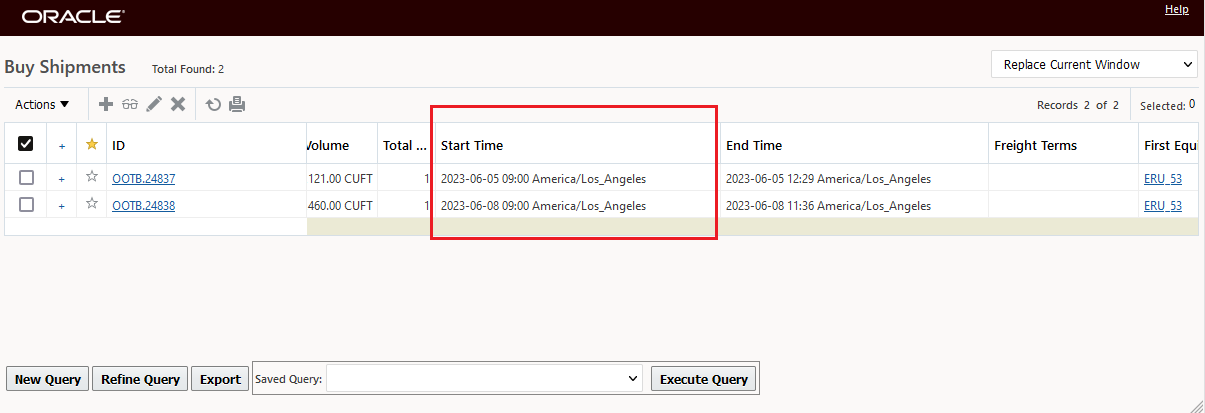Open shipment OOTB.24838 link

coord(143,206)
